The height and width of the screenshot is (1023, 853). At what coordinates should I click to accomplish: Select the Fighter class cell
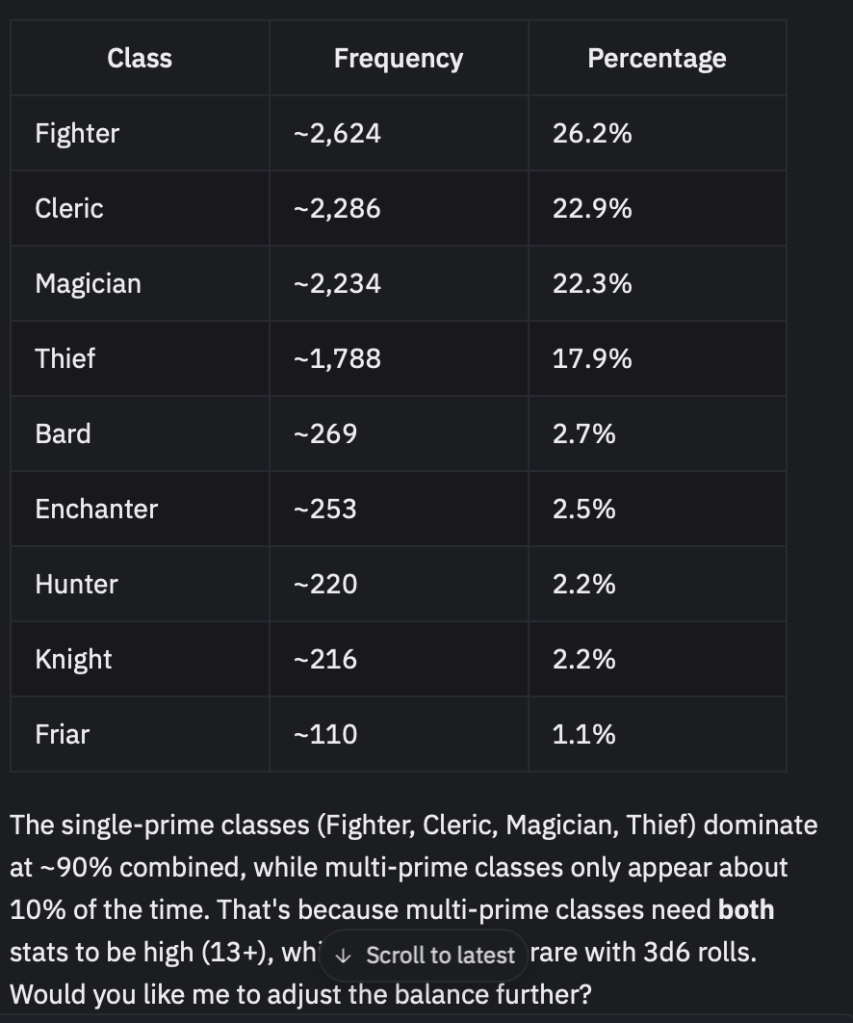coord(77,133)
